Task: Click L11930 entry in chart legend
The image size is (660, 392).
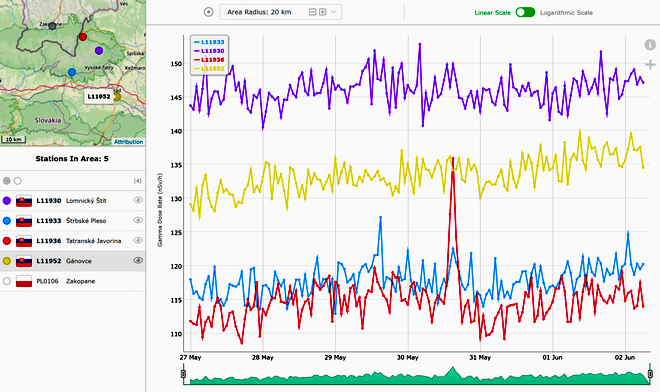Action: click(x=209, y=51)
